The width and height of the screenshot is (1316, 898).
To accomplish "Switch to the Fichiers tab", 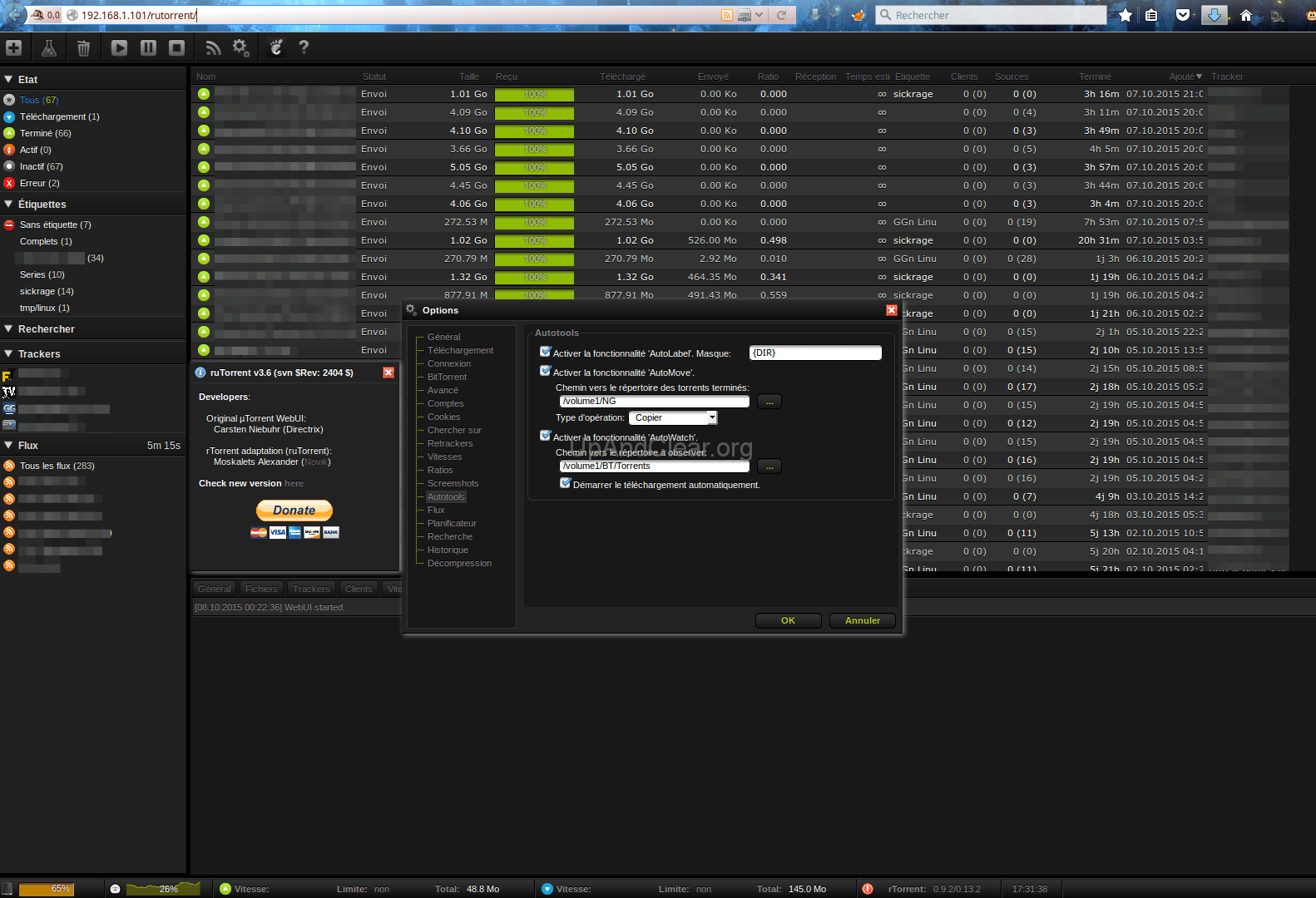I will click(261, 589).
